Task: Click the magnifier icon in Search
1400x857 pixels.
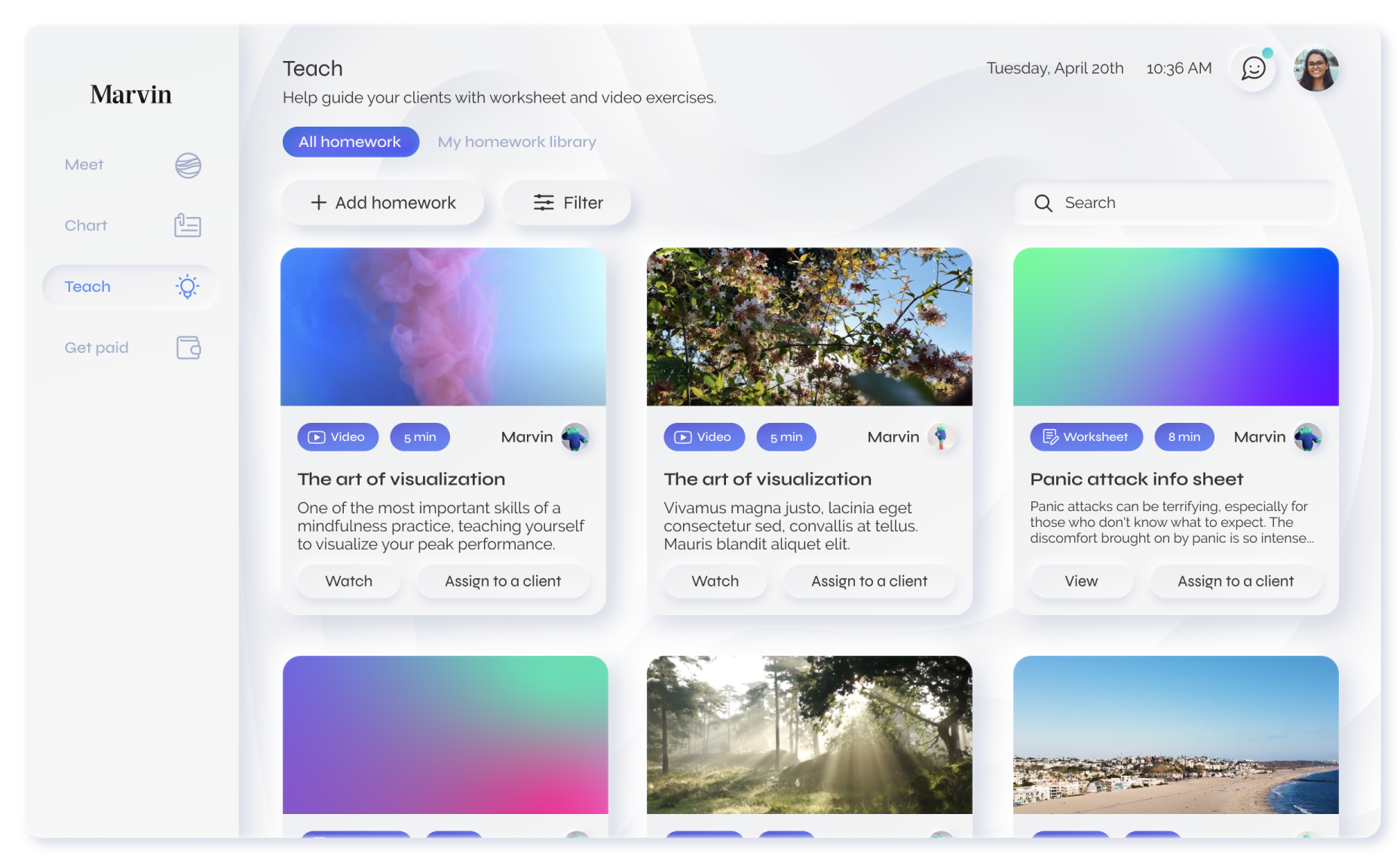Action: pos(1043,203)
